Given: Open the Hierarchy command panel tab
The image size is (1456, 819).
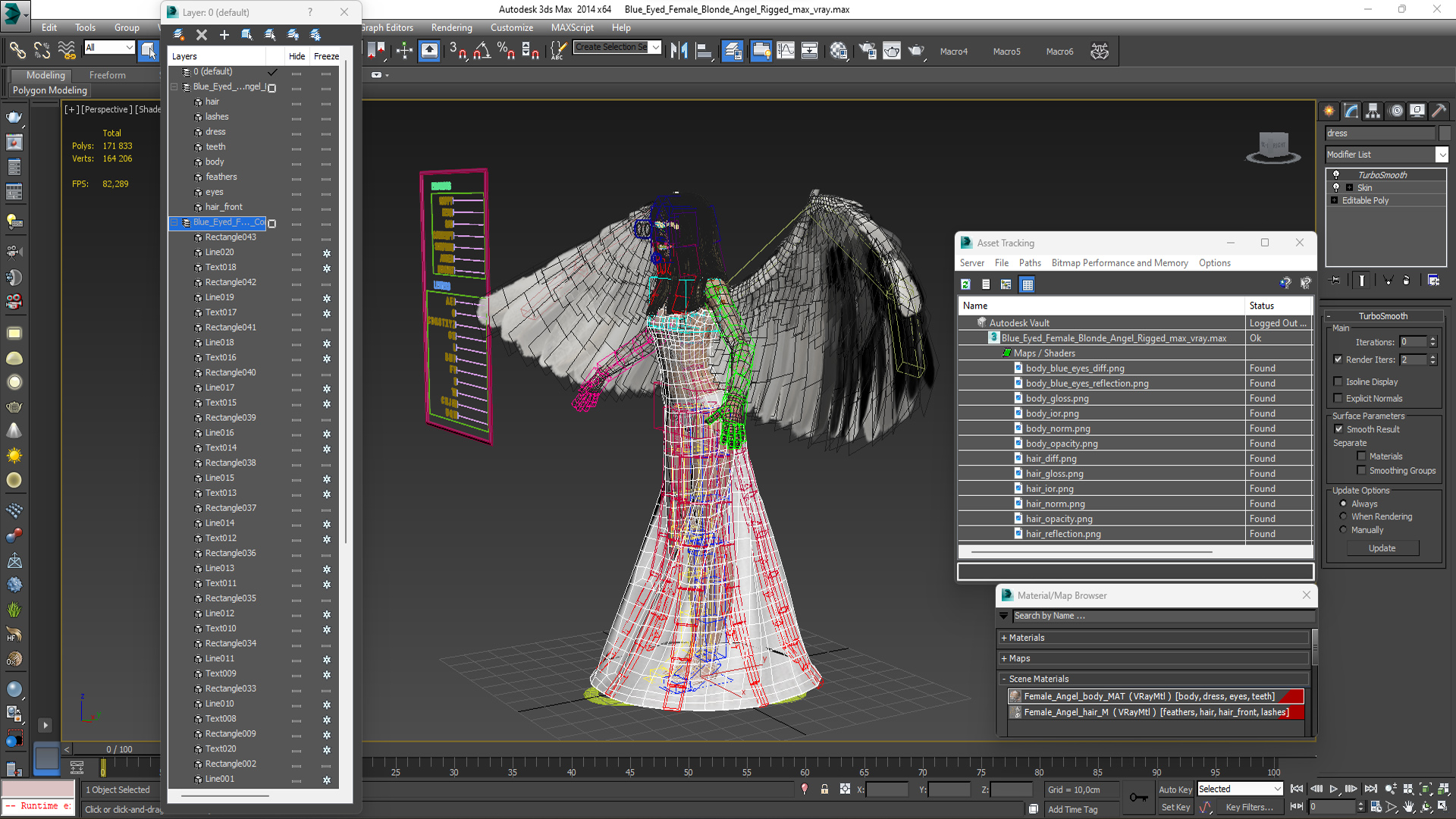Looking at the screenshot, I should (1373, 111).
